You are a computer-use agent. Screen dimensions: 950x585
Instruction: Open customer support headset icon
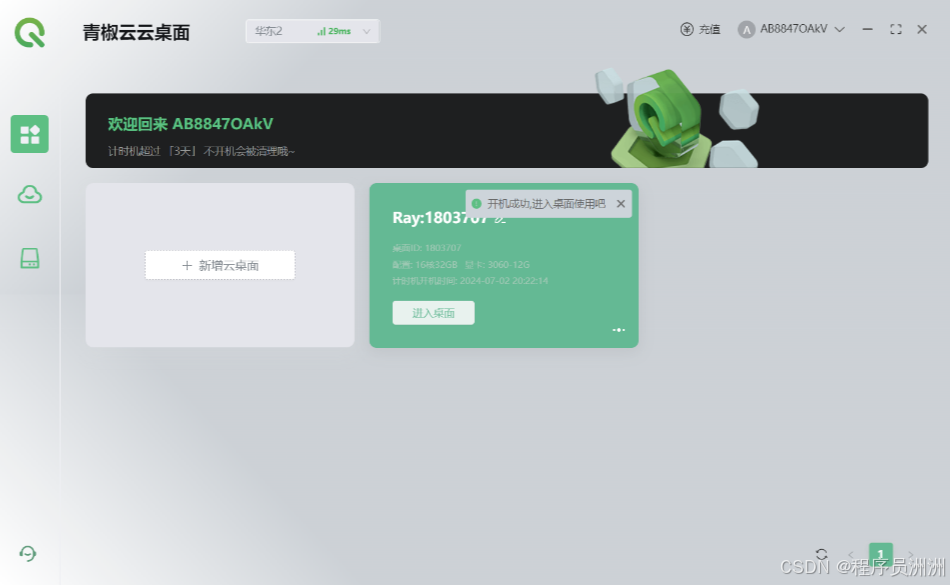click(x=28, y=554)
